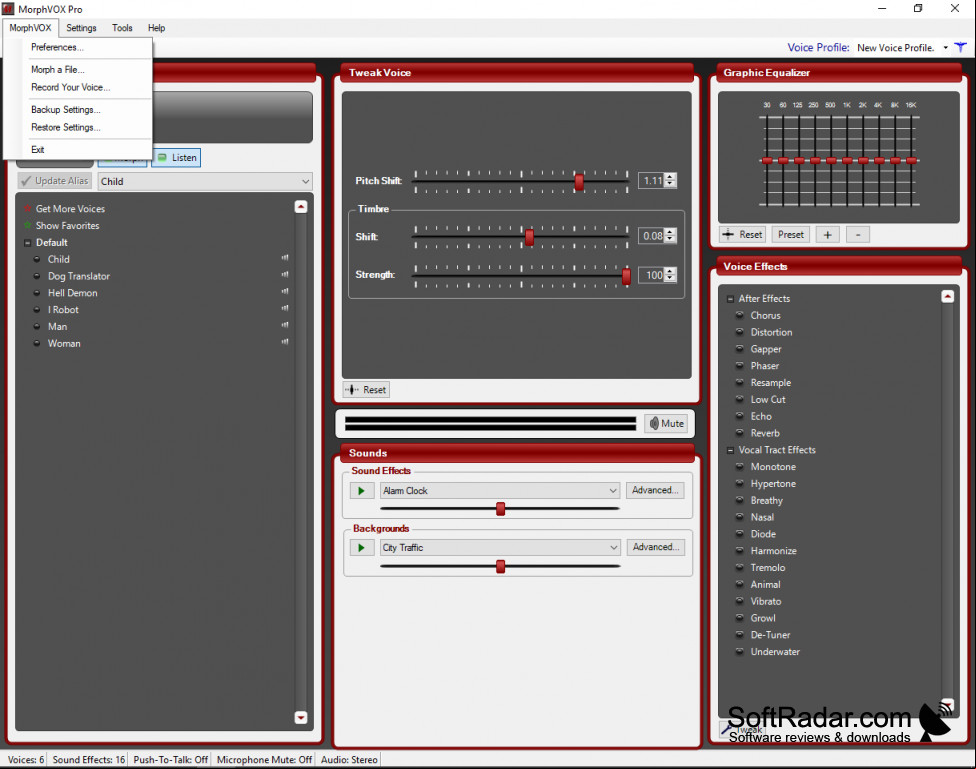This screenshot has height=769, width=976.
Task: Open the Backgrounds dropdown
Action: tap(500, 548)
